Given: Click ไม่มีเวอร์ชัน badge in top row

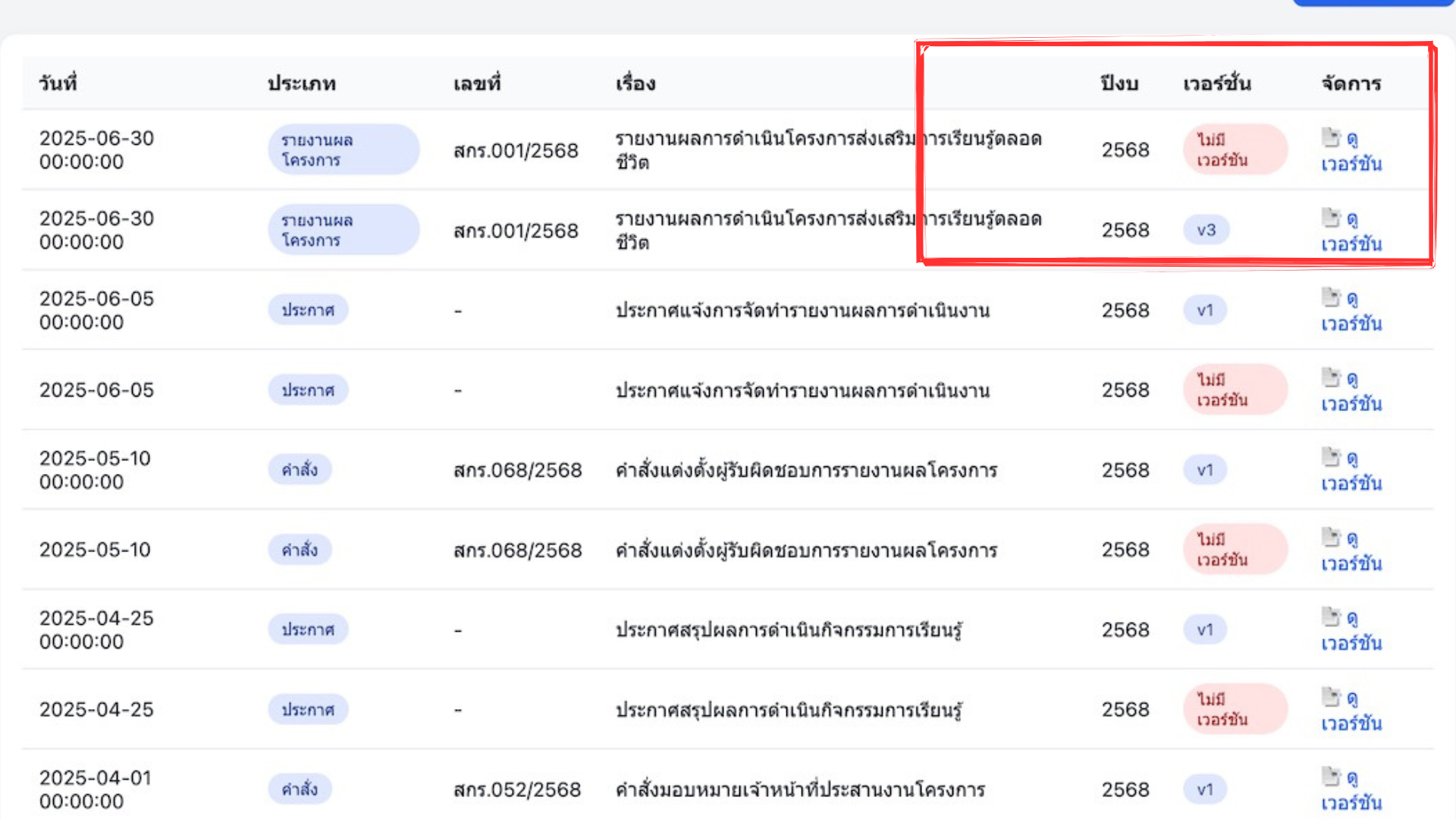Looking at the screenshot, I should point(1234,150).
